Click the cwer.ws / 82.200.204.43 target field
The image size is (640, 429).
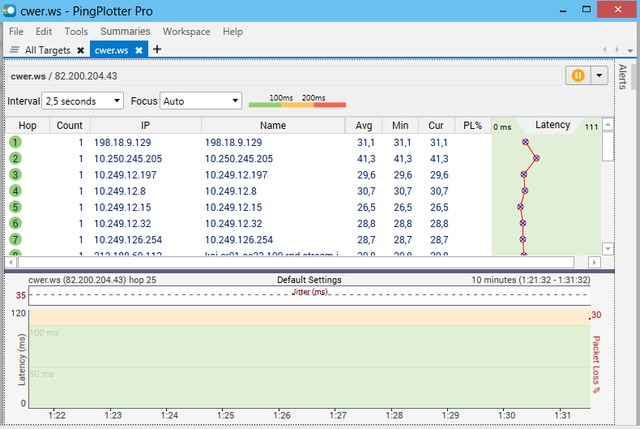[284, 76]
